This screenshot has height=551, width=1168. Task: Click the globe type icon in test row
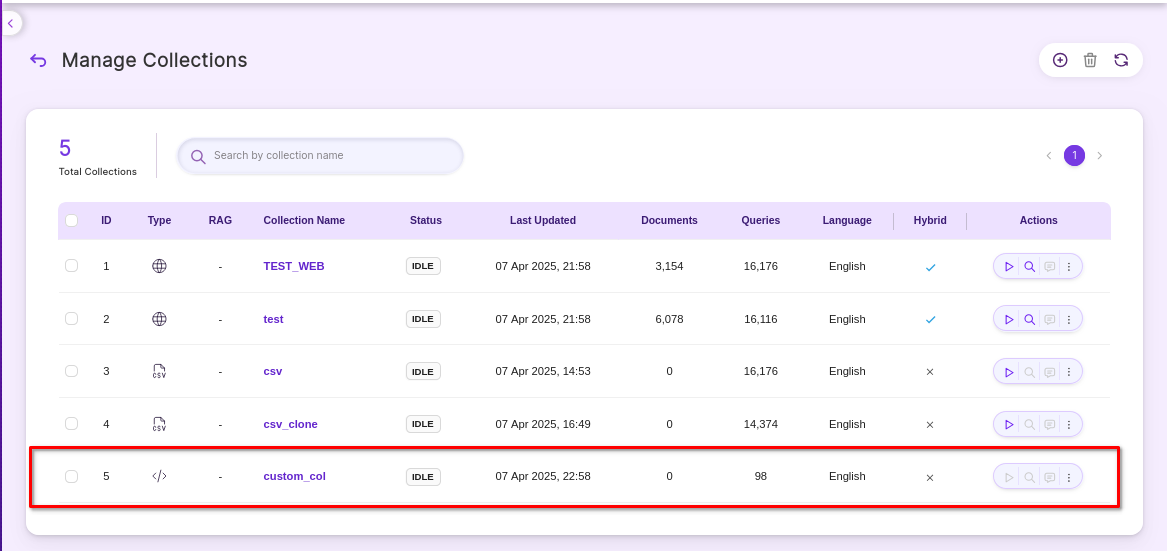[x=159, y=319]
